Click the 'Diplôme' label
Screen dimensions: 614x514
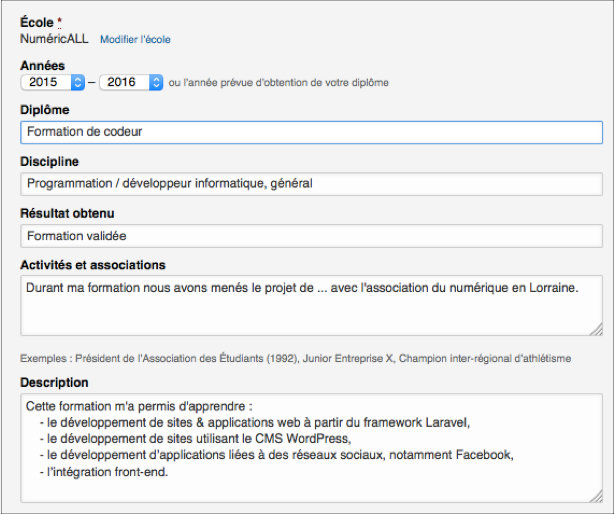pos(45,110)
